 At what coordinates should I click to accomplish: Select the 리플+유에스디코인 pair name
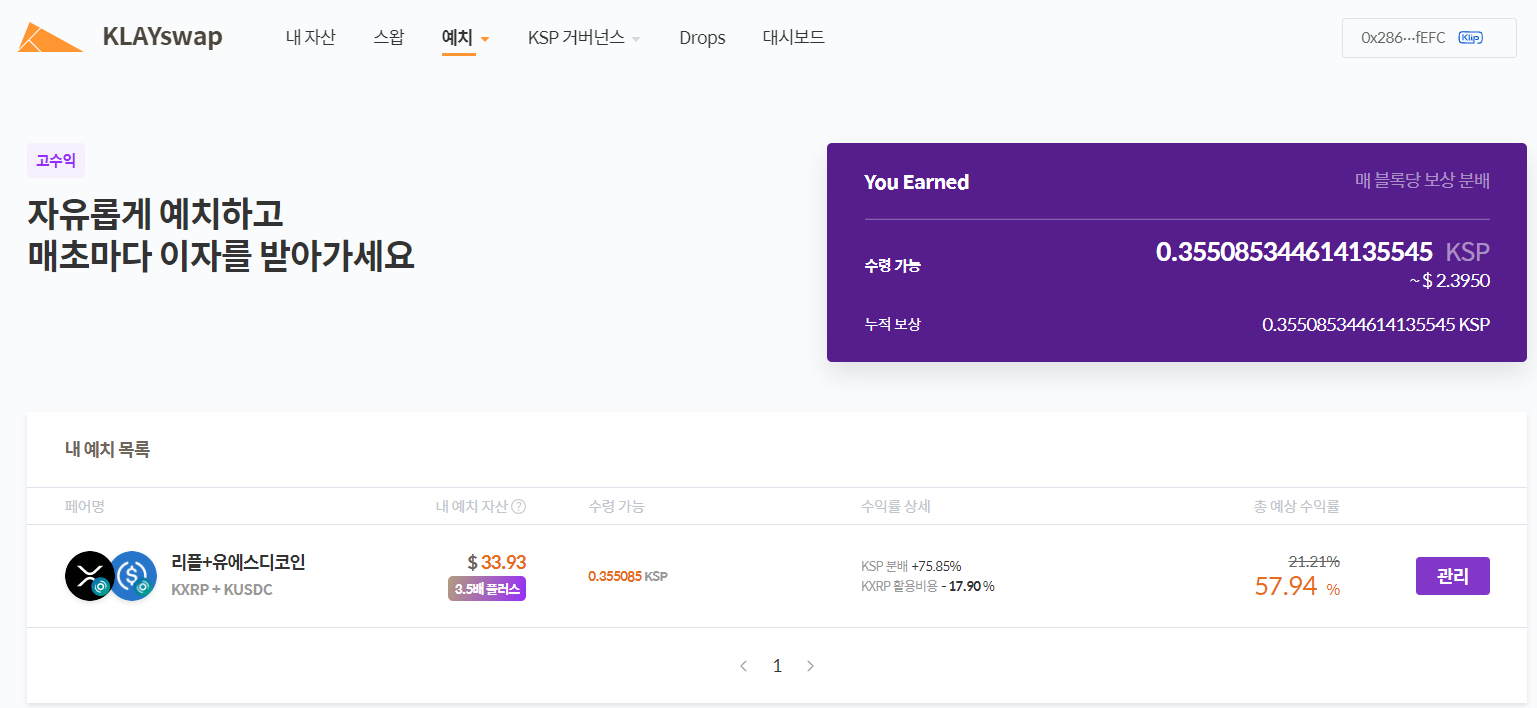238,562
